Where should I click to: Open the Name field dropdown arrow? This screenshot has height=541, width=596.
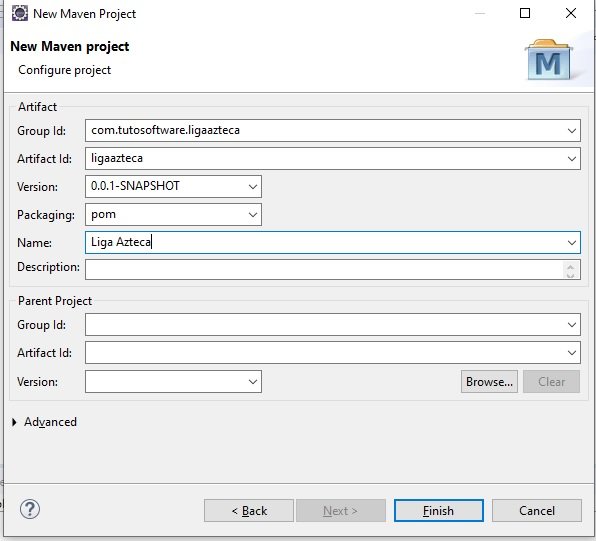(x=571, y=243)
